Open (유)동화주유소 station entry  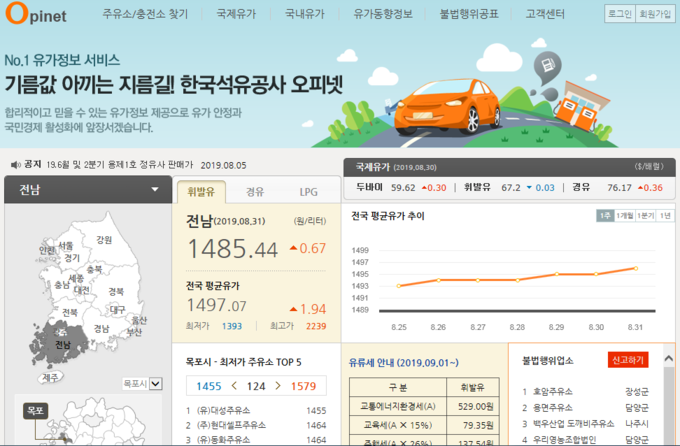223,439
